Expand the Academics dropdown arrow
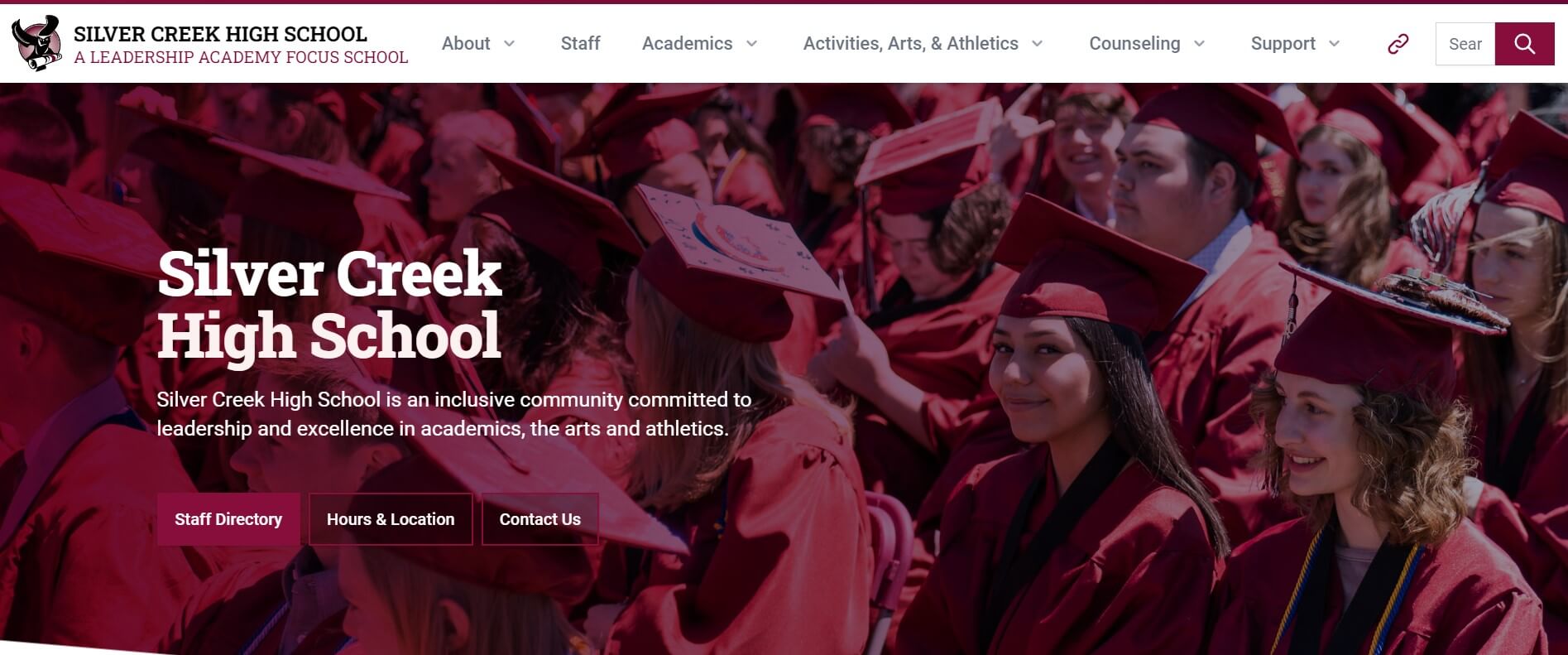 click(x=751, y=44)
